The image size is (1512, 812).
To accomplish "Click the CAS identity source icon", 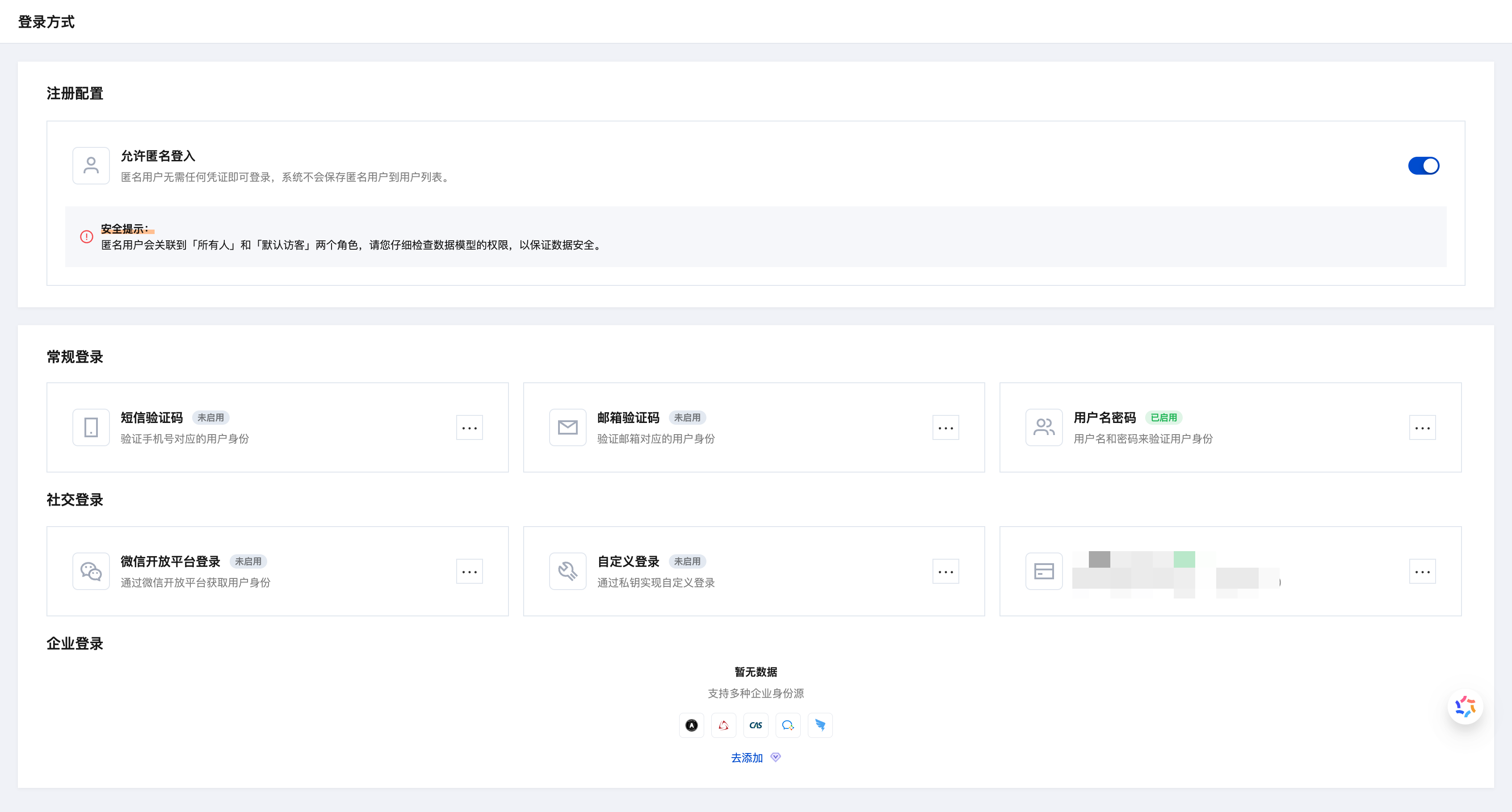I will coord(756,726).
